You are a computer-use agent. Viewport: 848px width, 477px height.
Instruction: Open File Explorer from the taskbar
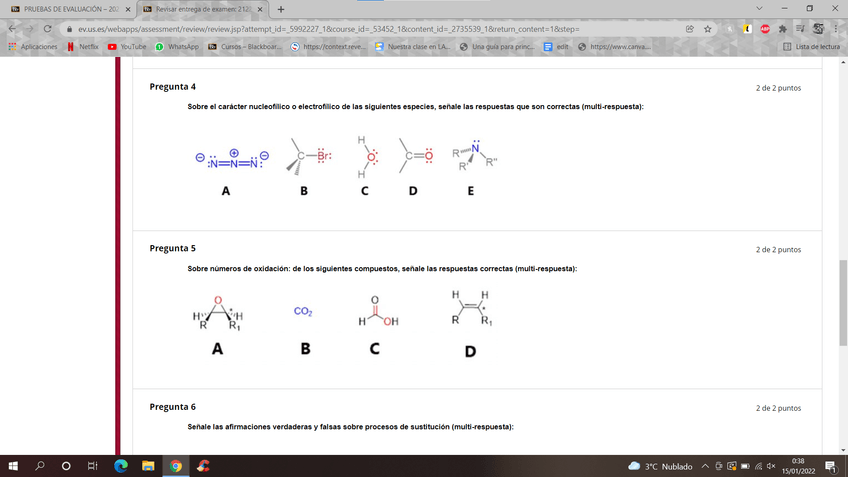148,466
